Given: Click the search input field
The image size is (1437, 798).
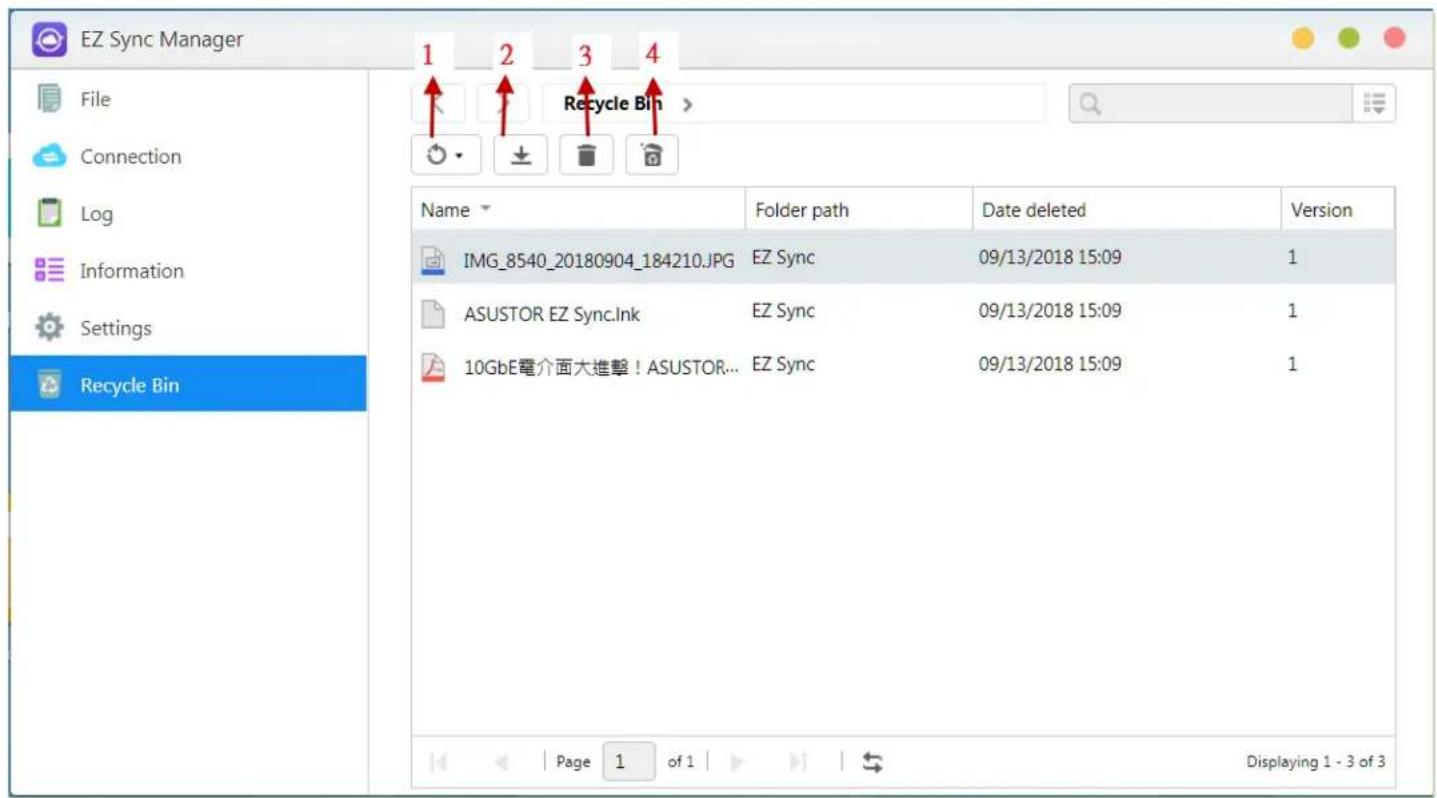Looking at the screenshot, I should (1211, 103).
